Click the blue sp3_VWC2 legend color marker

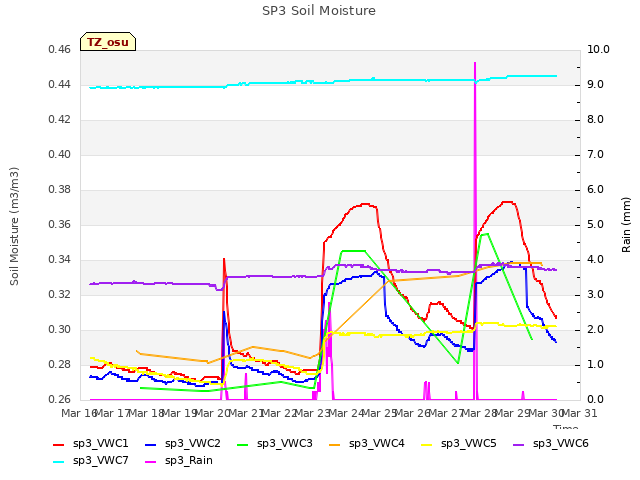tap(151, 444)
